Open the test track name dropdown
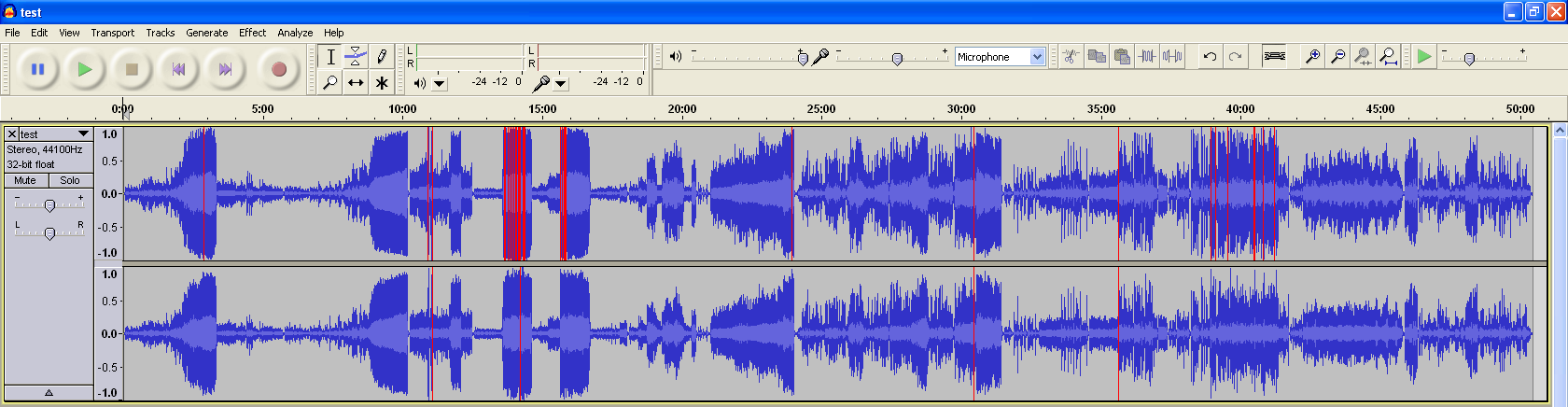 56,134
